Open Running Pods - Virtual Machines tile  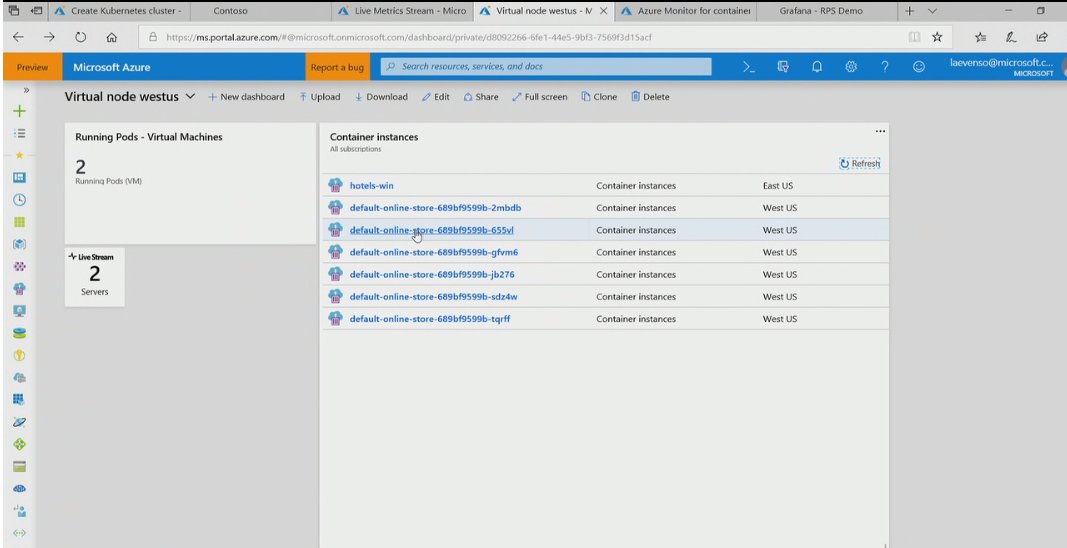(191, 184)
